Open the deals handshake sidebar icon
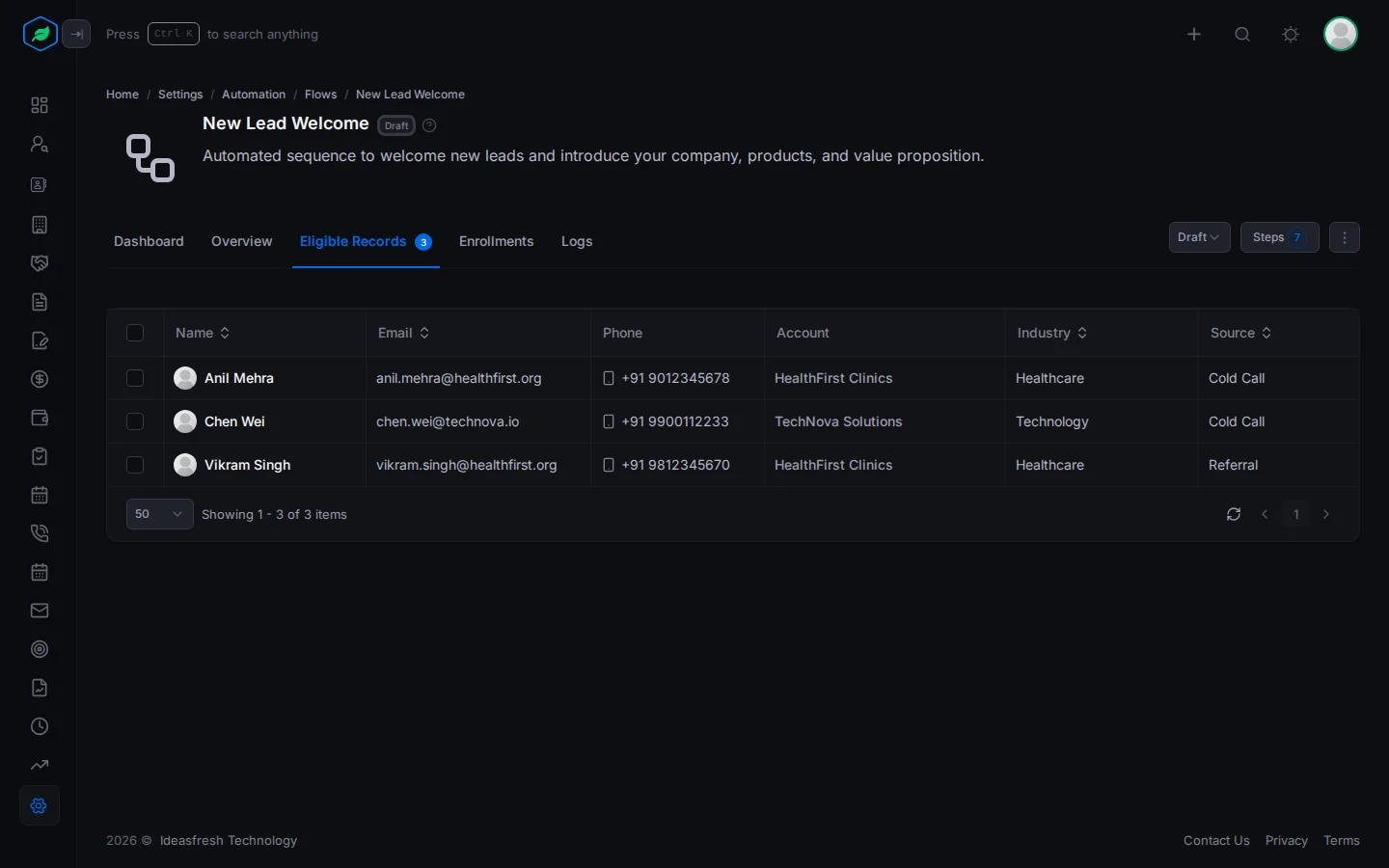 (x=40, y=263)
